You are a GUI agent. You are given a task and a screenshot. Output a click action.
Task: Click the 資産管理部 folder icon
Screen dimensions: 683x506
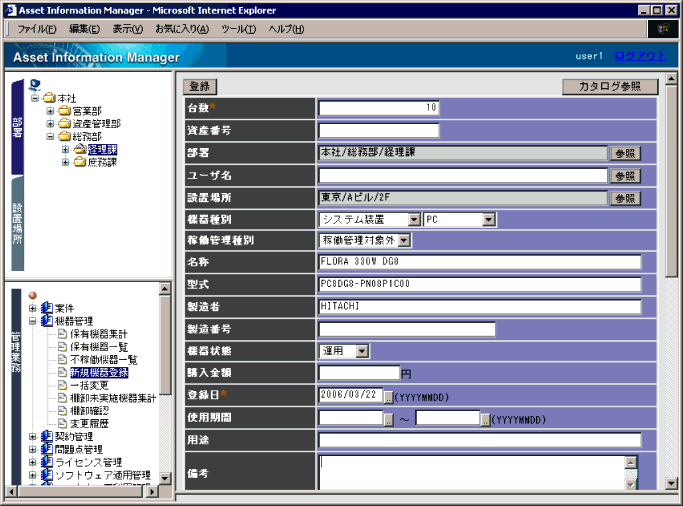pos(64,124)
